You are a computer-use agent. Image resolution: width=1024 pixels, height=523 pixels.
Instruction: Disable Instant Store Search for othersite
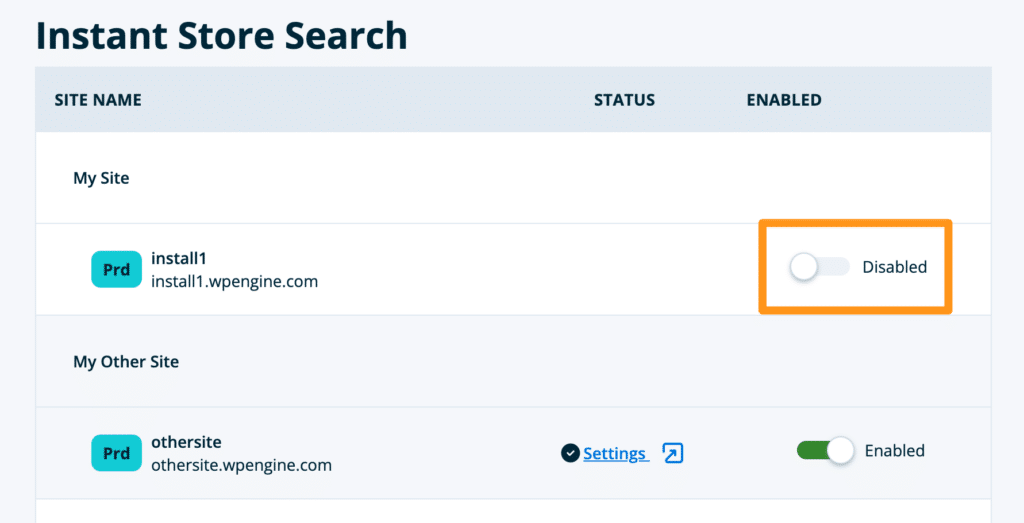(825, 451)
